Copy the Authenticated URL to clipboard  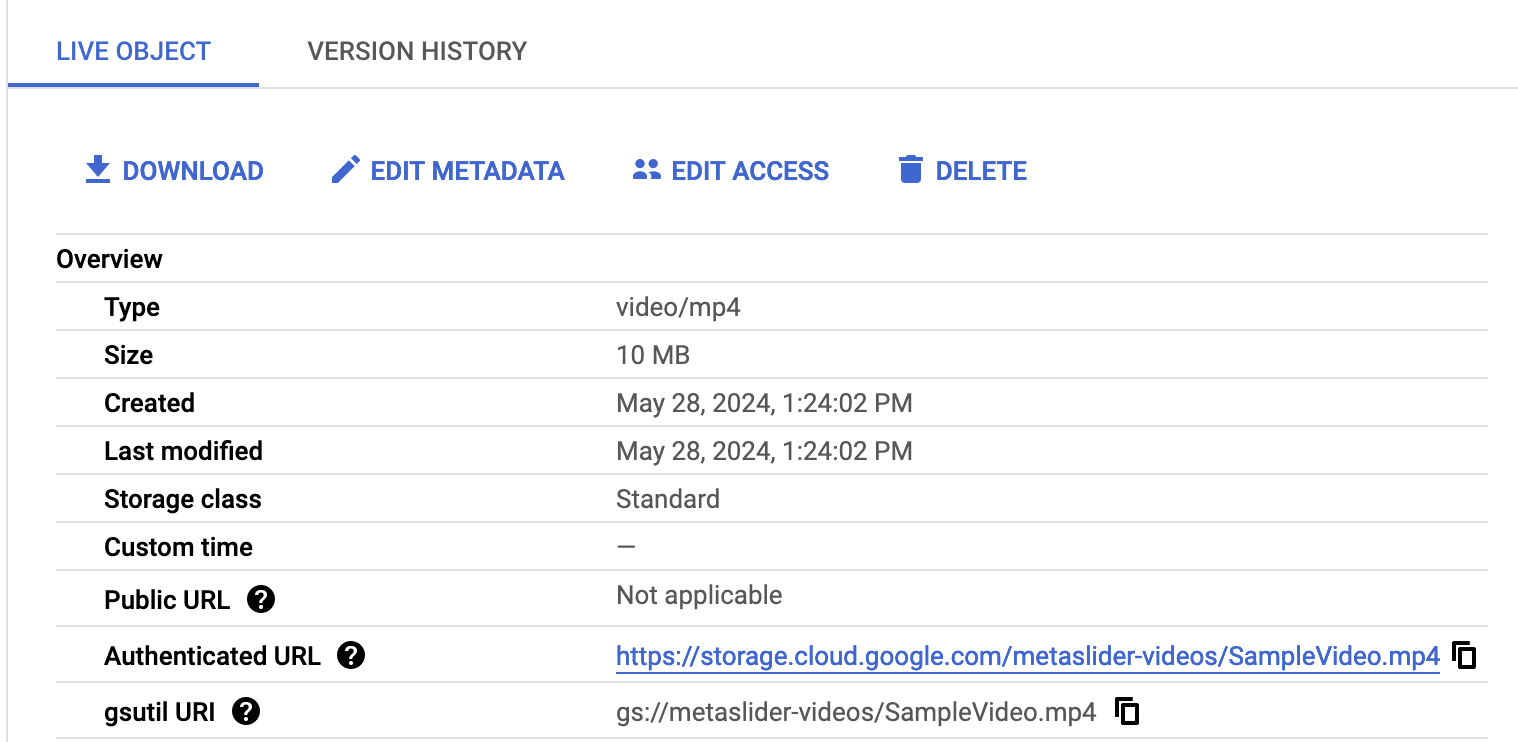1464,656
